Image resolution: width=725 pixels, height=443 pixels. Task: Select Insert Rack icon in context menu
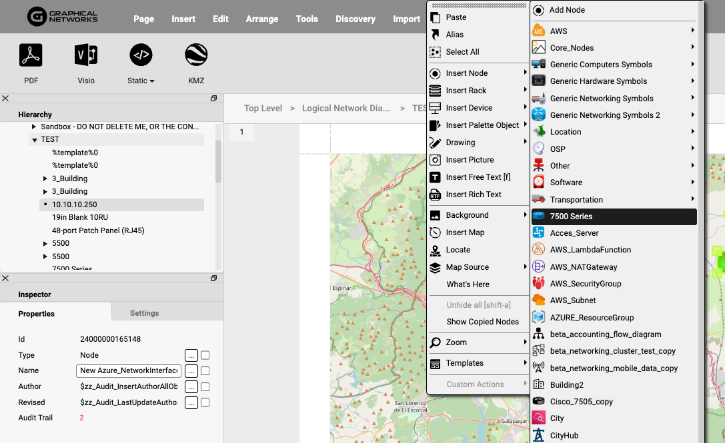click(x=434, y=90)
